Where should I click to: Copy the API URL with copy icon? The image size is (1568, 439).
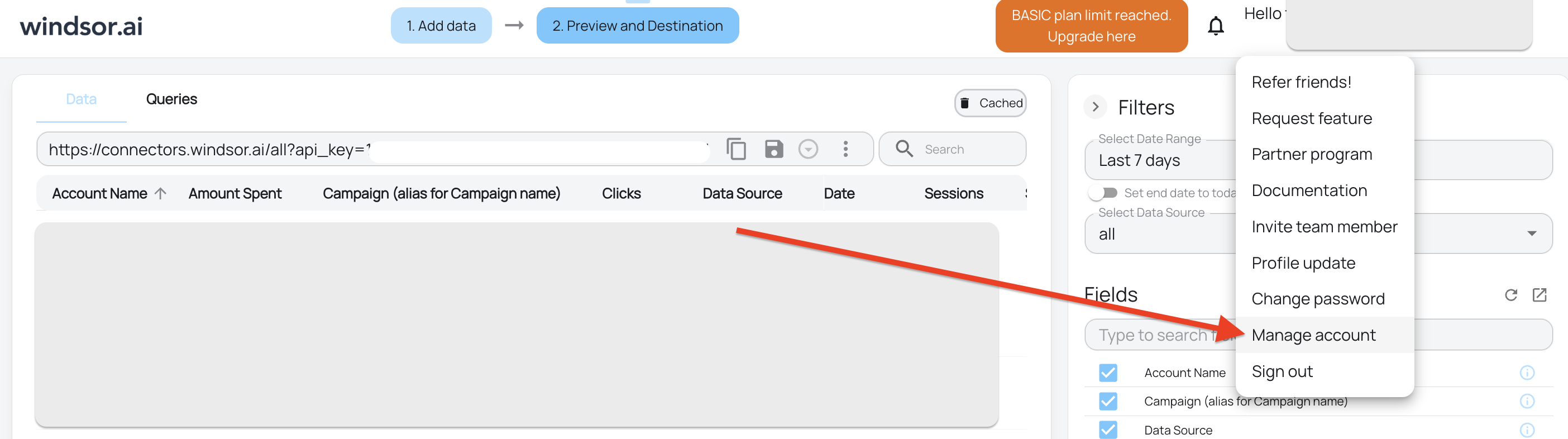736,149
